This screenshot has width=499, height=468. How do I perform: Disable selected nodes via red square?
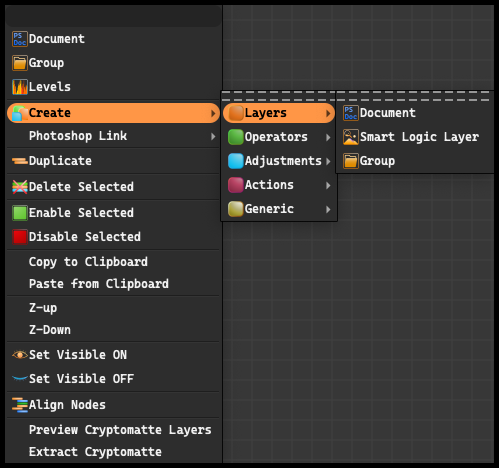[20, 237]
